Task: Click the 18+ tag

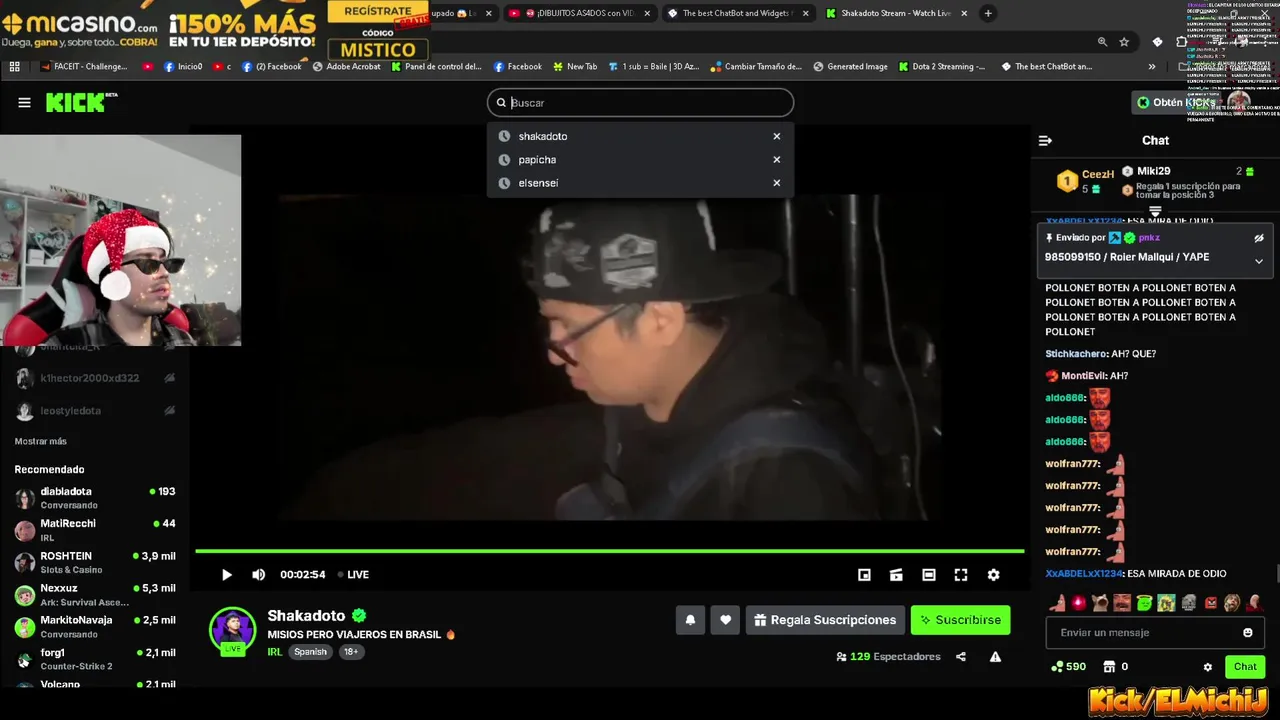Action: 351,652
